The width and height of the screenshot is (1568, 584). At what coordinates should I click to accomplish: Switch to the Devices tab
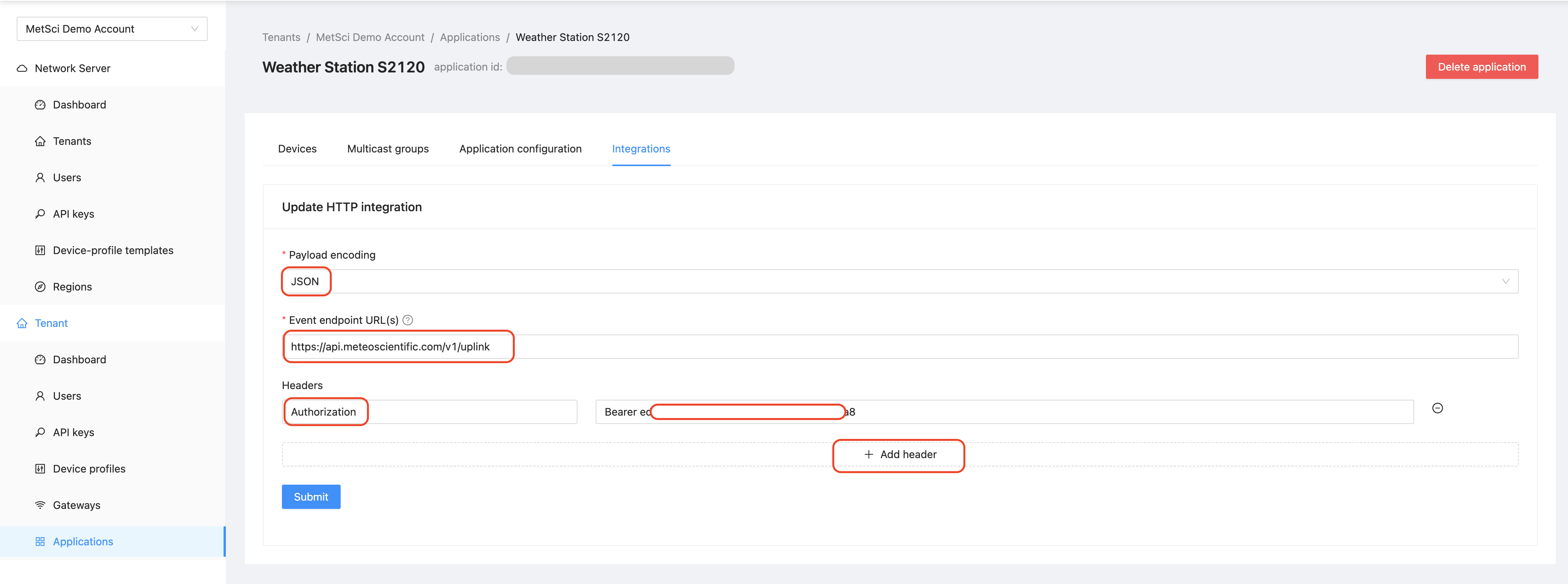coord(297,149)
